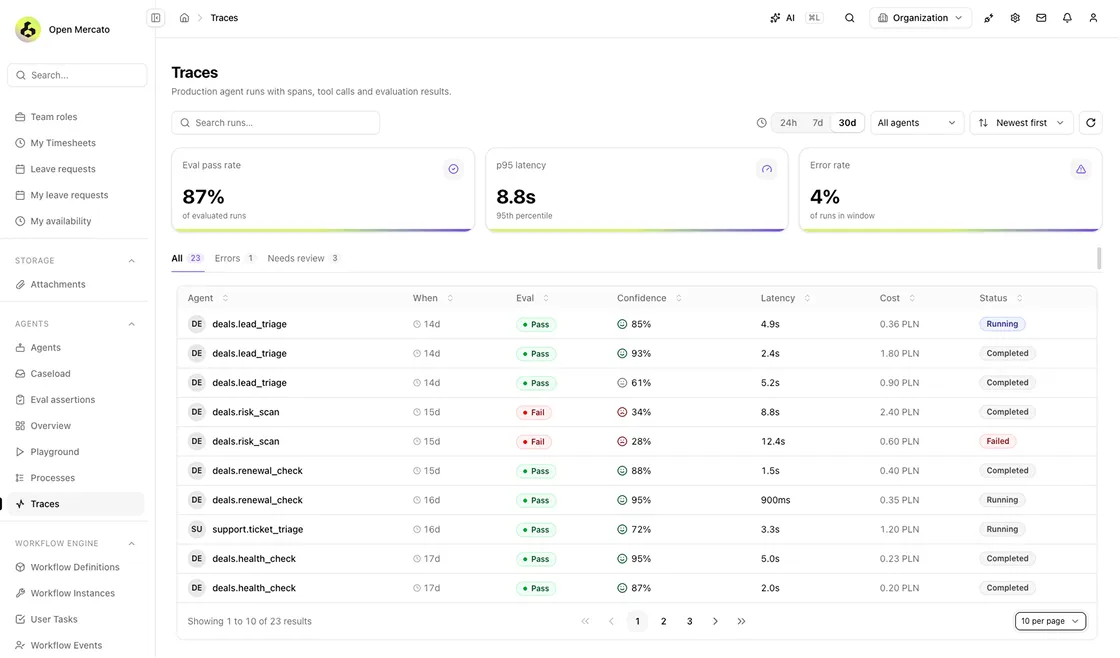This screenshot has height=658, width=1120.
Task: Open the notifications bell icon
Action: (1067, 18)
